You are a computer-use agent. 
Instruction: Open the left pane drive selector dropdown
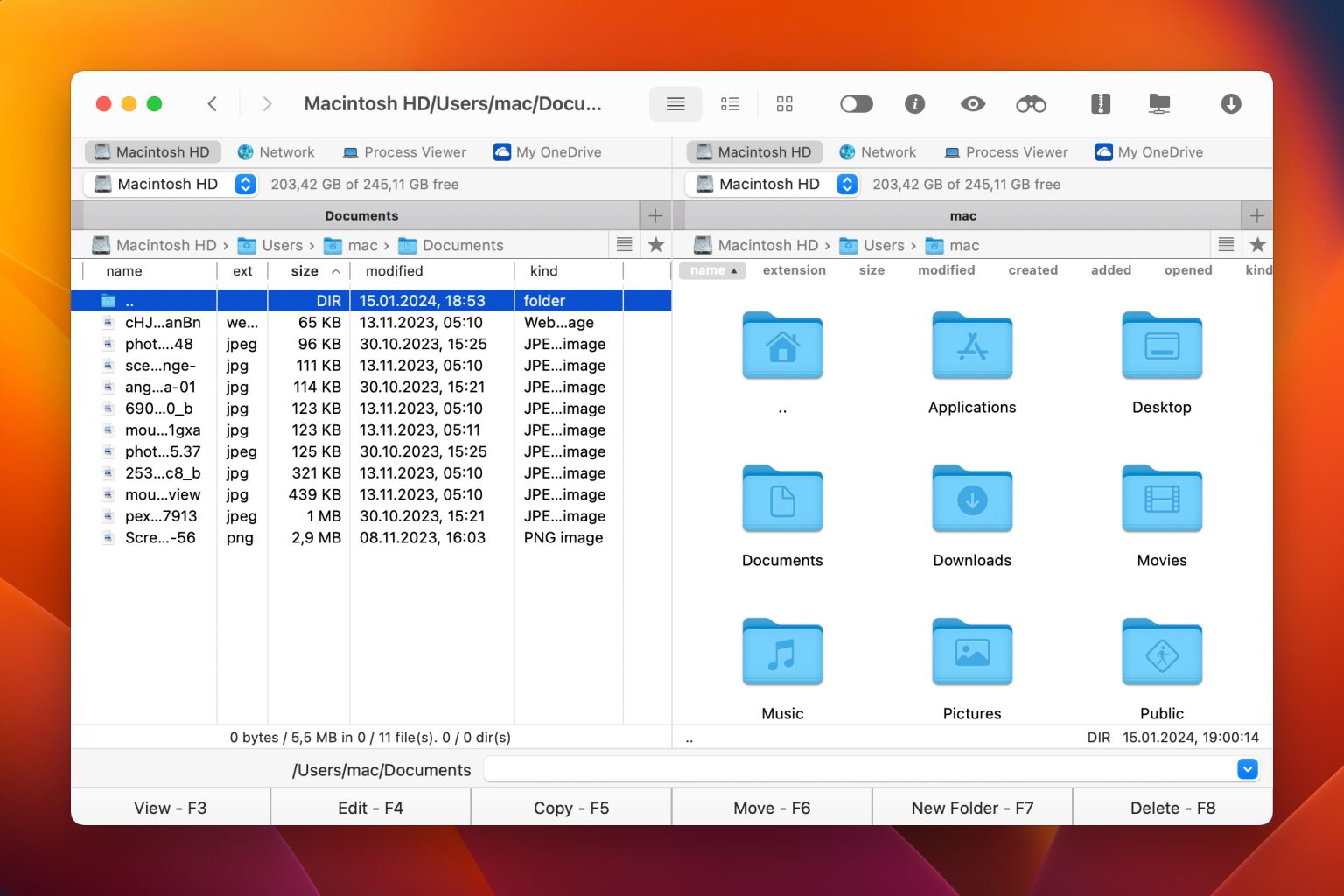(245, 184)
